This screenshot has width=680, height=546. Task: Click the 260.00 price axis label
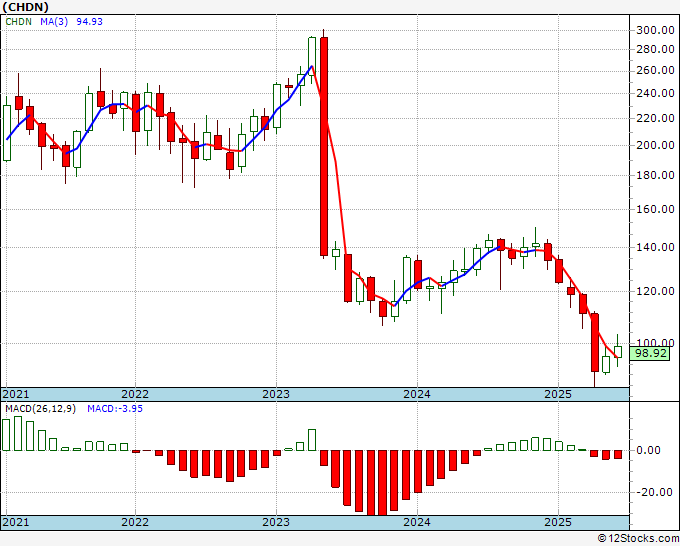point(655,71)
